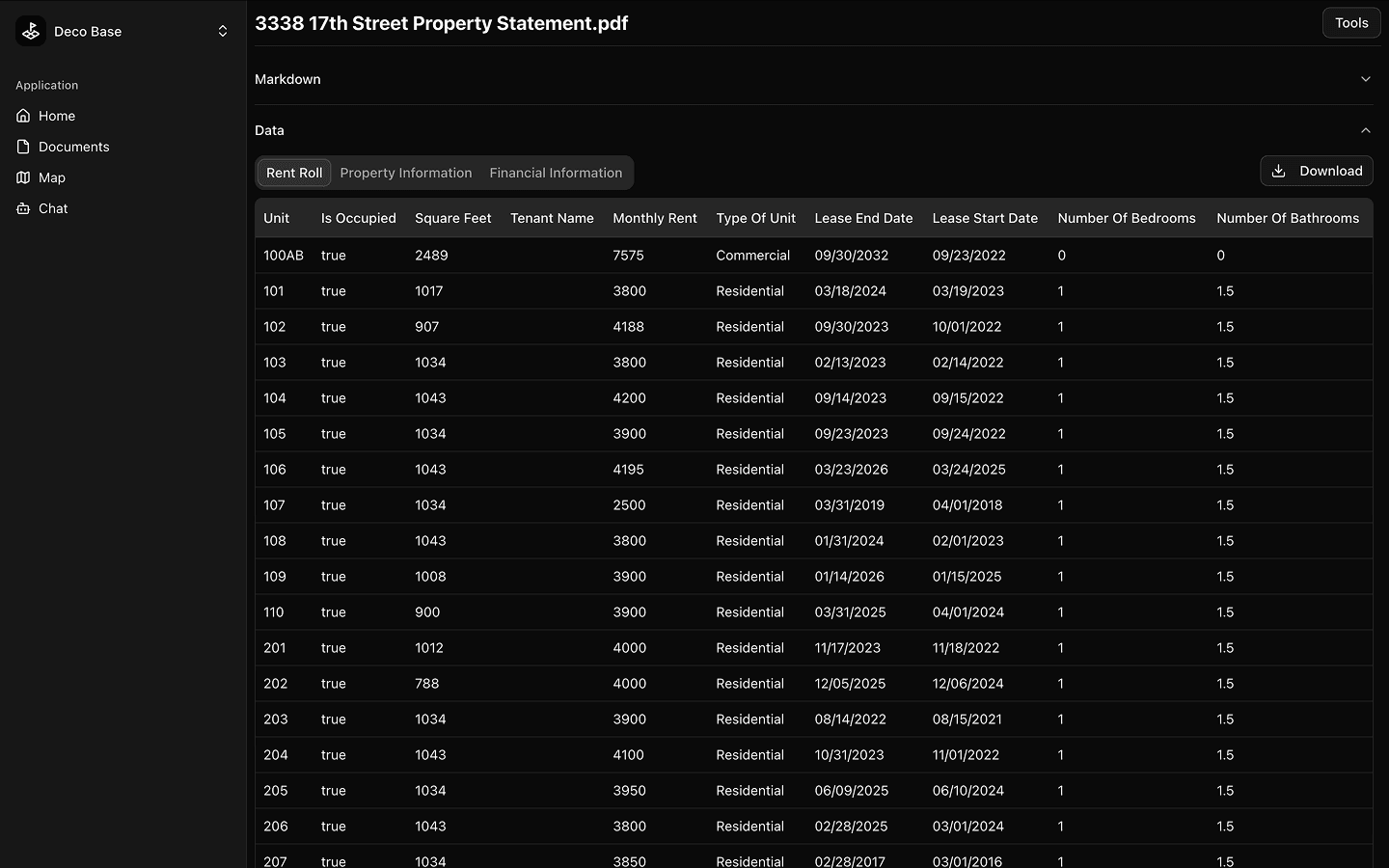Click the Tenant Name column header
The width and height of the screenshot is (1389, 868).
(x=552, y=218)
